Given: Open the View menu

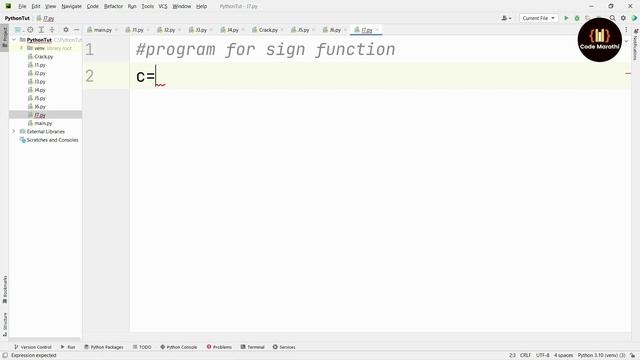Looking at the screenshot, I should (x=50, y=6).
